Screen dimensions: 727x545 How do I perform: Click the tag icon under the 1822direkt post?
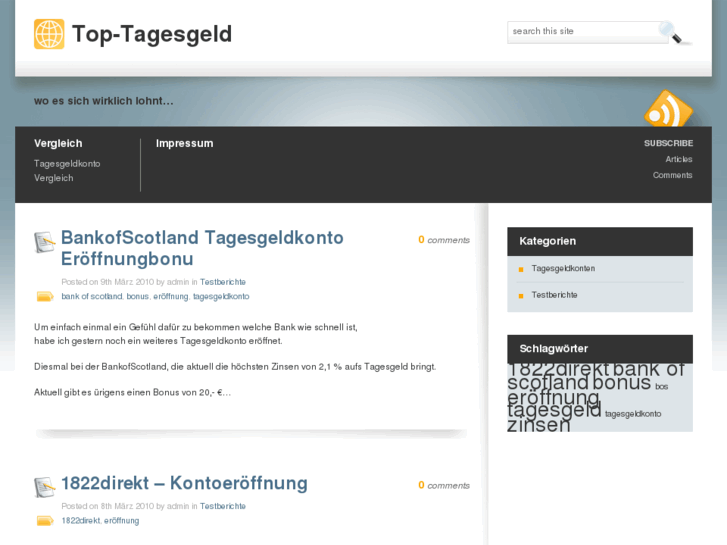click(x=45, y=521)
